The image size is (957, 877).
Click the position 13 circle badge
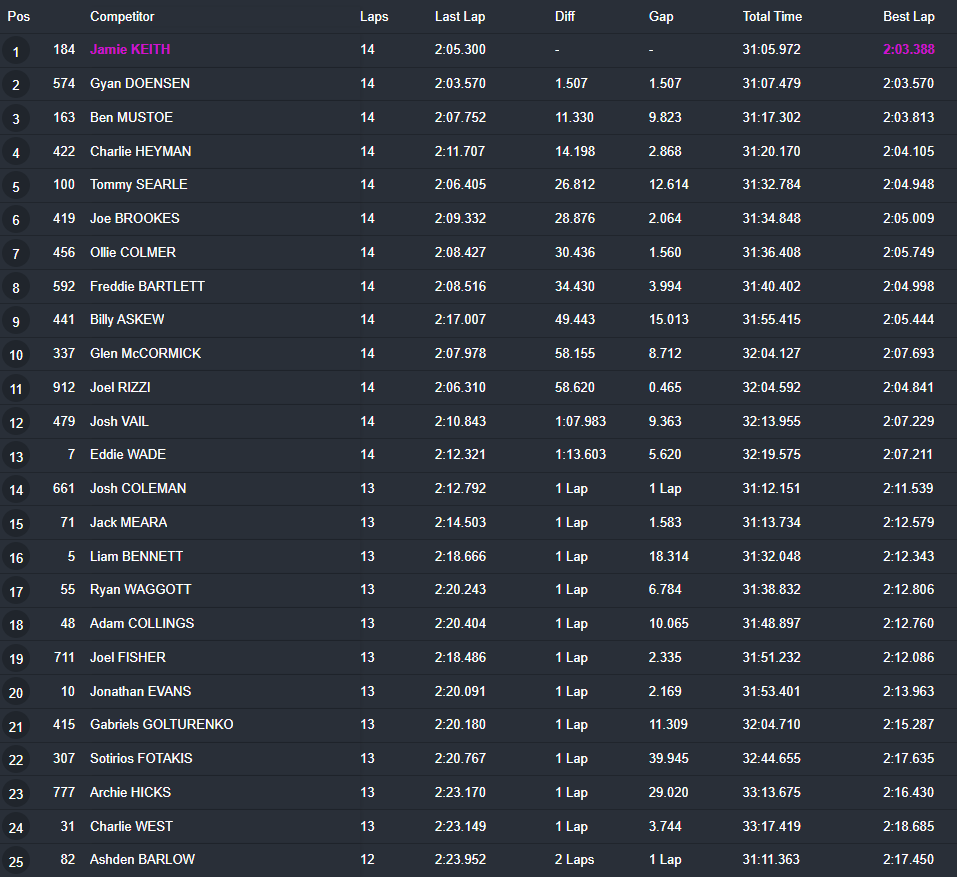(16, 457)
